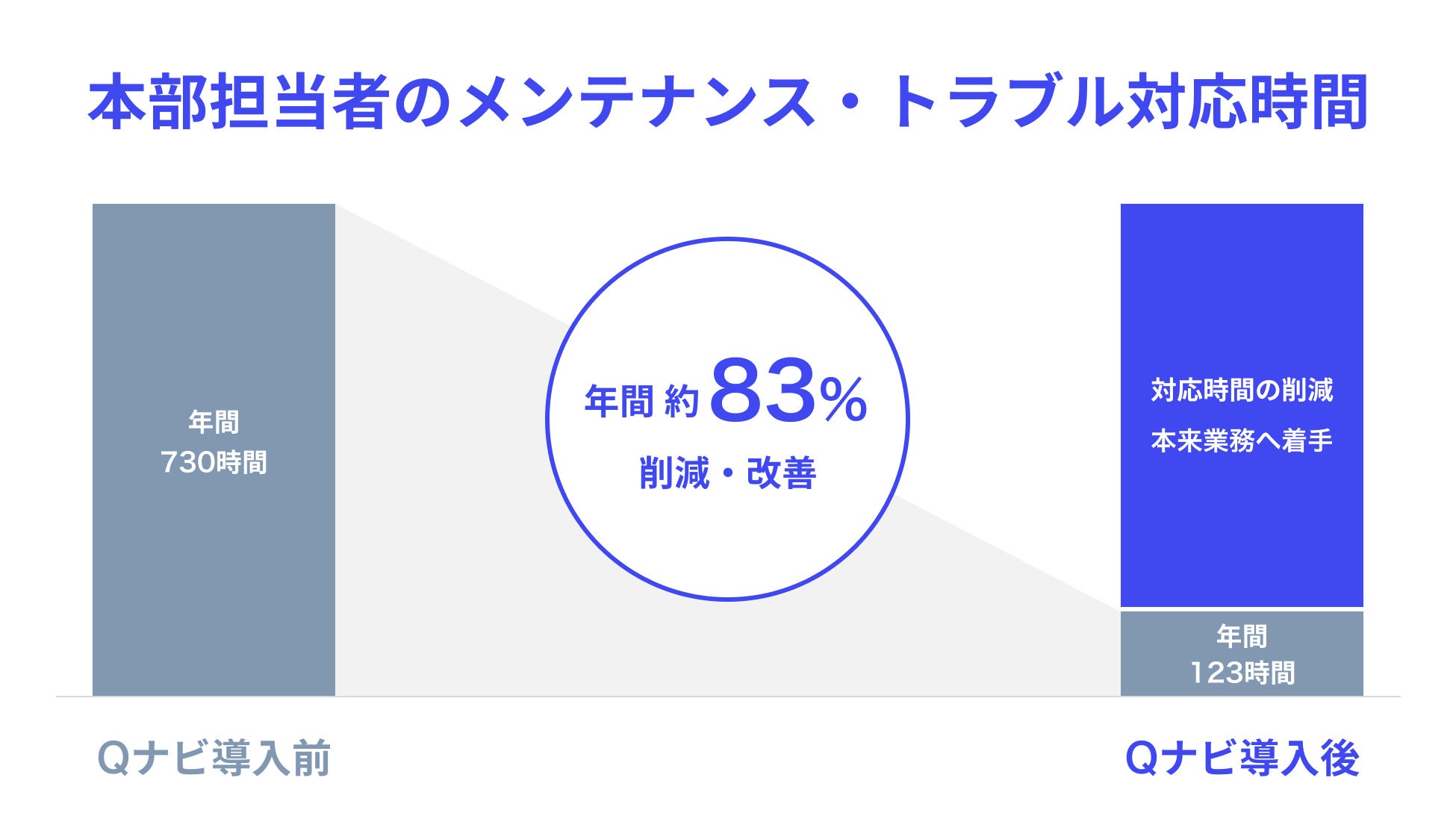Click the large 83 number in the circle
The height and width of the screenshot is (819, 1456).
point(763,390)
